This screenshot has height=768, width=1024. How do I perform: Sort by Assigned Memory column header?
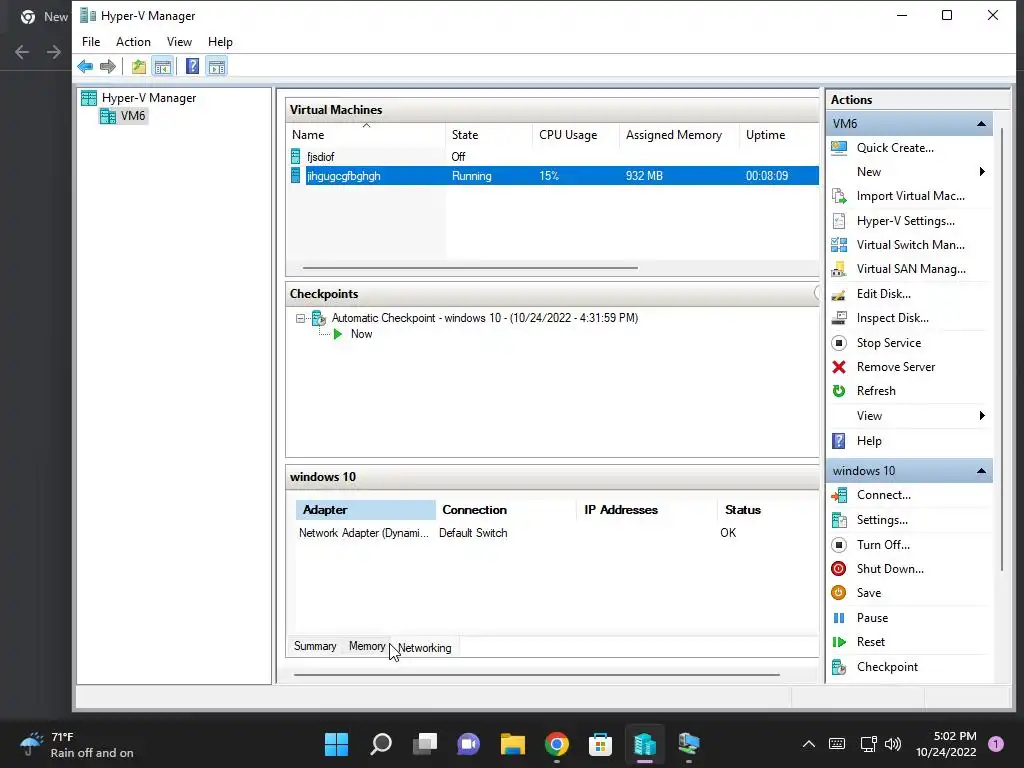click(679, 135)
